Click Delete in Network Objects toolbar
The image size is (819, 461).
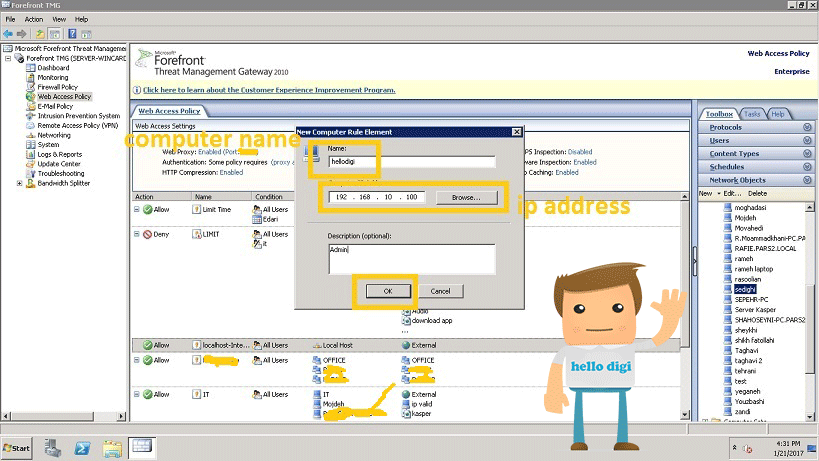(757, 194)
